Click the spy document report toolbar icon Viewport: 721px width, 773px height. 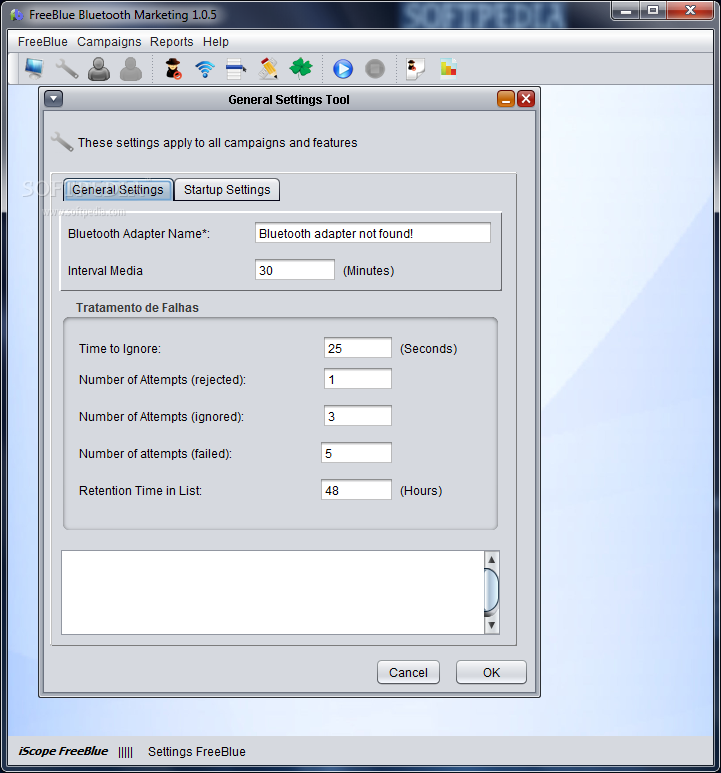415,69
